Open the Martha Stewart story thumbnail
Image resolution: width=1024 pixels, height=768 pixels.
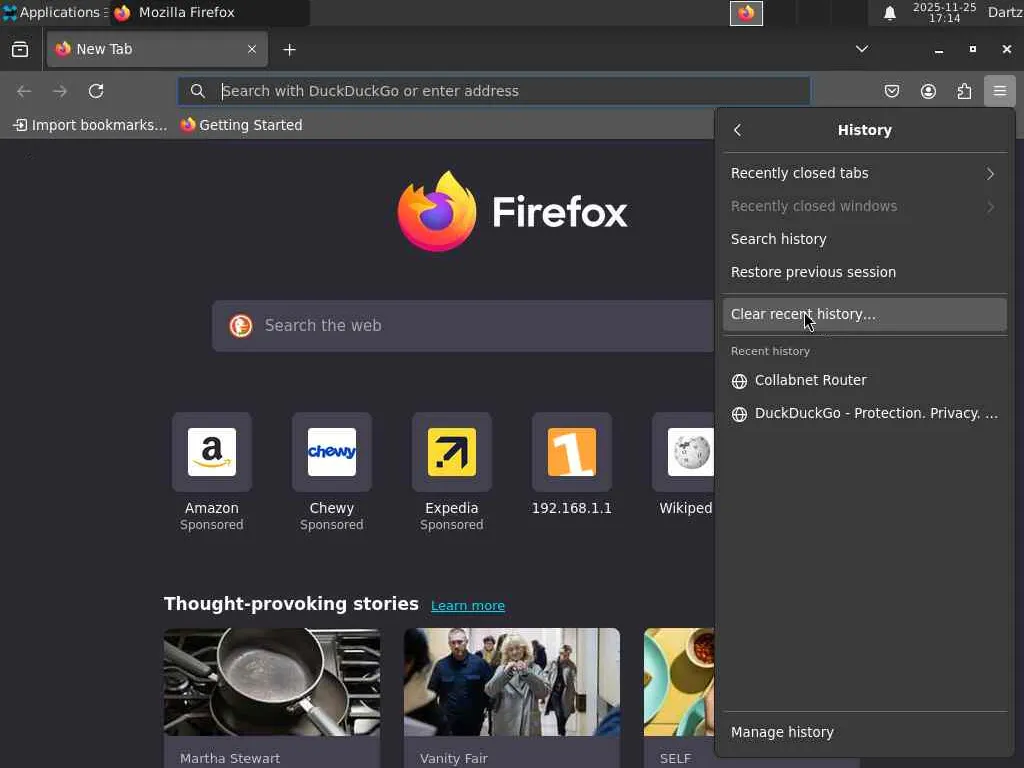[272, 682]
